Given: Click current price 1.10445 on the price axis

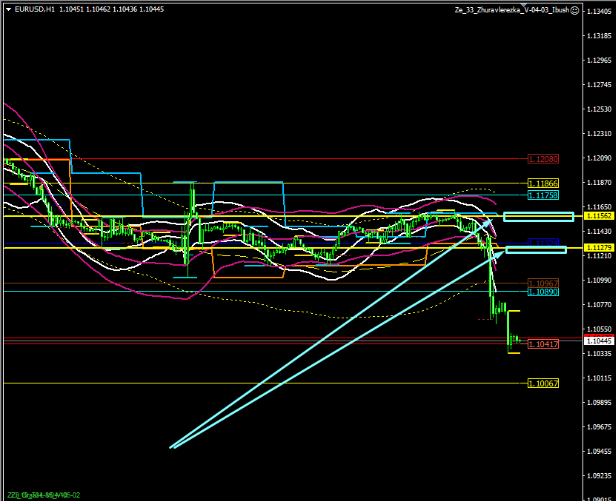Looking at the screenshot, I should point(599,341).
